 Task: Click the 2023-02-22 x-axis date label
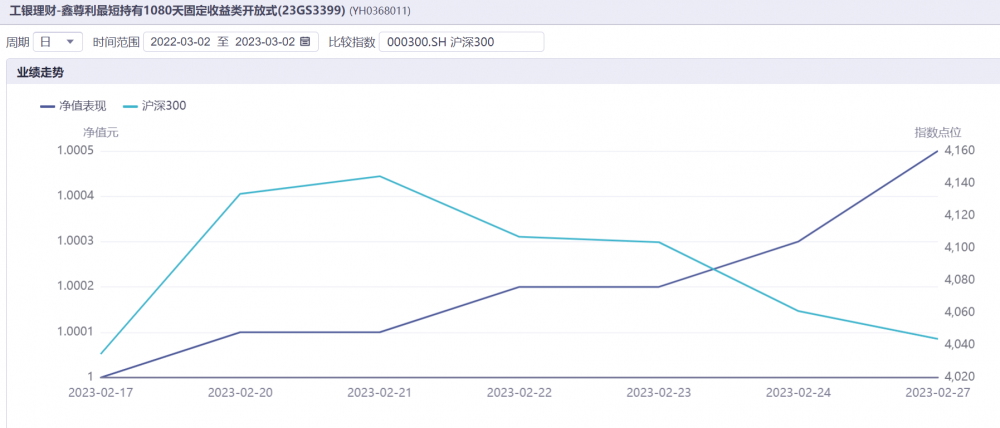point(518,393)
